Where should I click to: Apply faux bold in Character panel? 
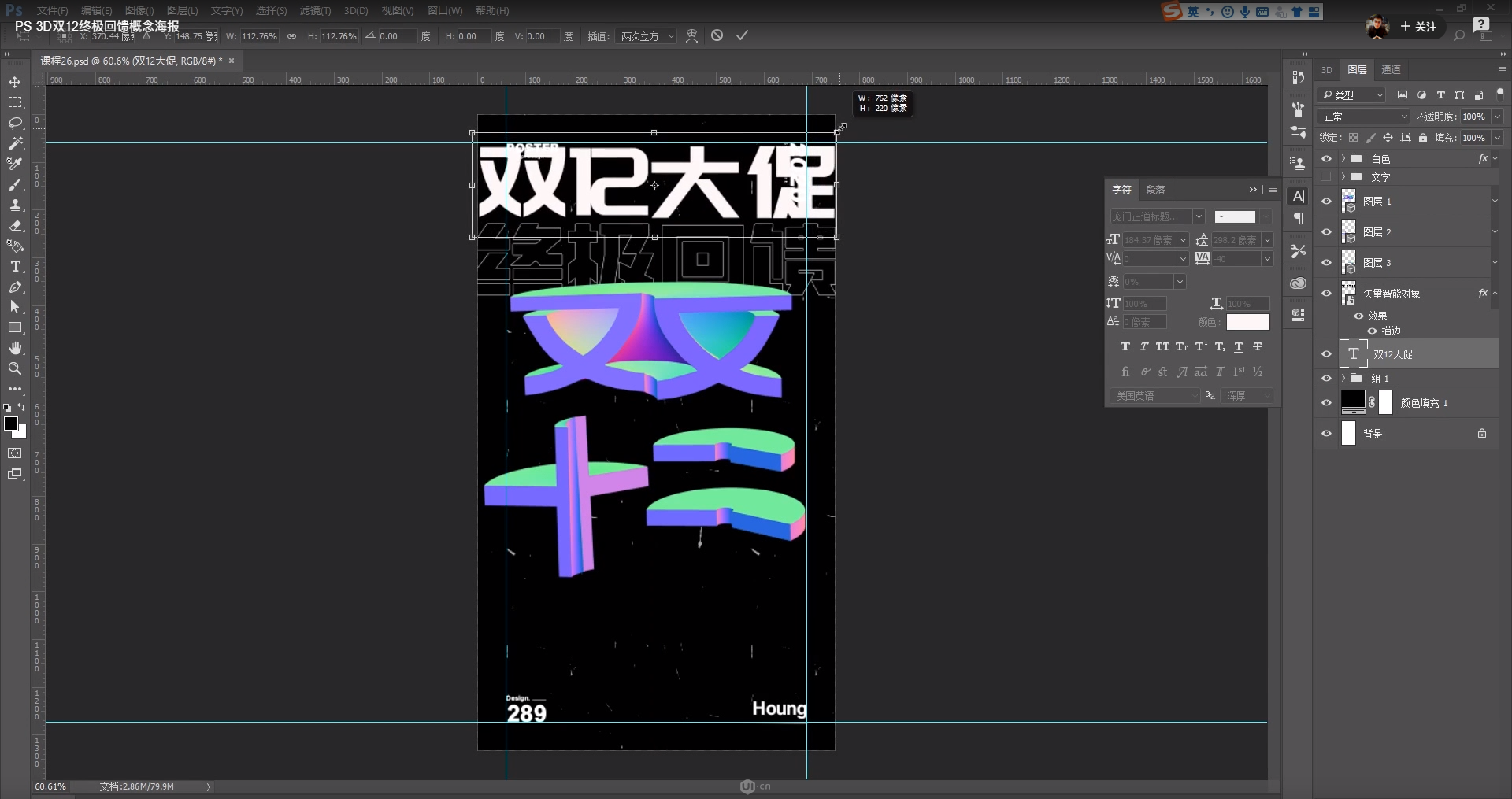[x=1125, y=347]
